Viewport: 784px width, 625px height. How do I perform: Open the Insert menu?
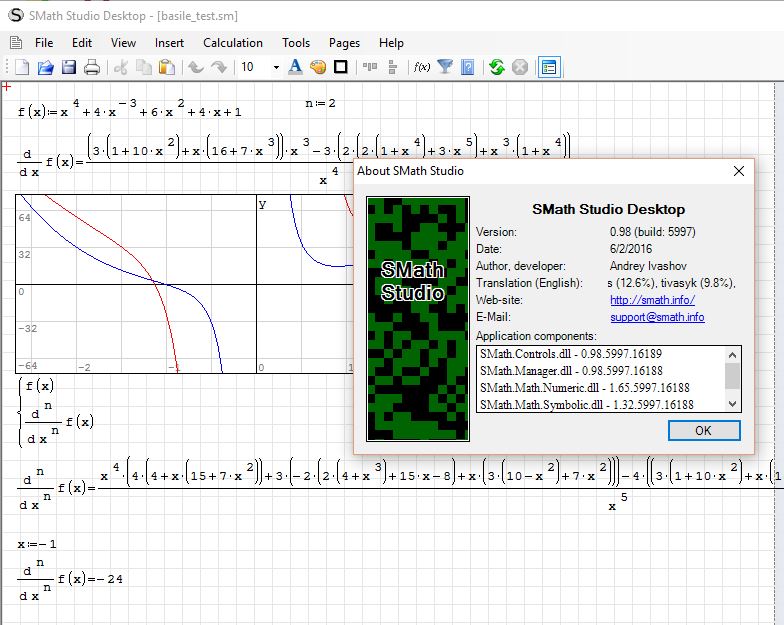[169, 43]
